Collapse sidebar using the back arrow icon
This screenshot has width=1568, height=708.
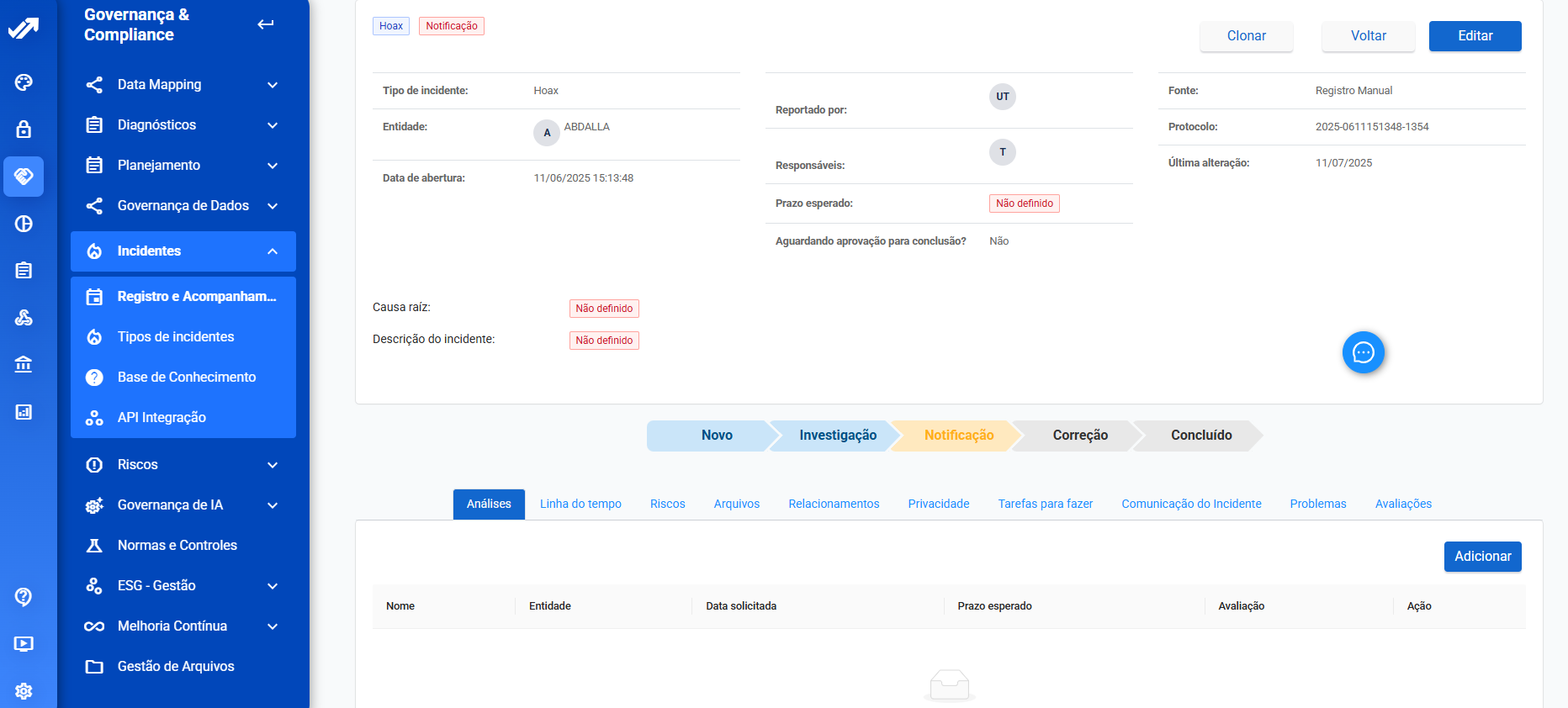[266, 24]
